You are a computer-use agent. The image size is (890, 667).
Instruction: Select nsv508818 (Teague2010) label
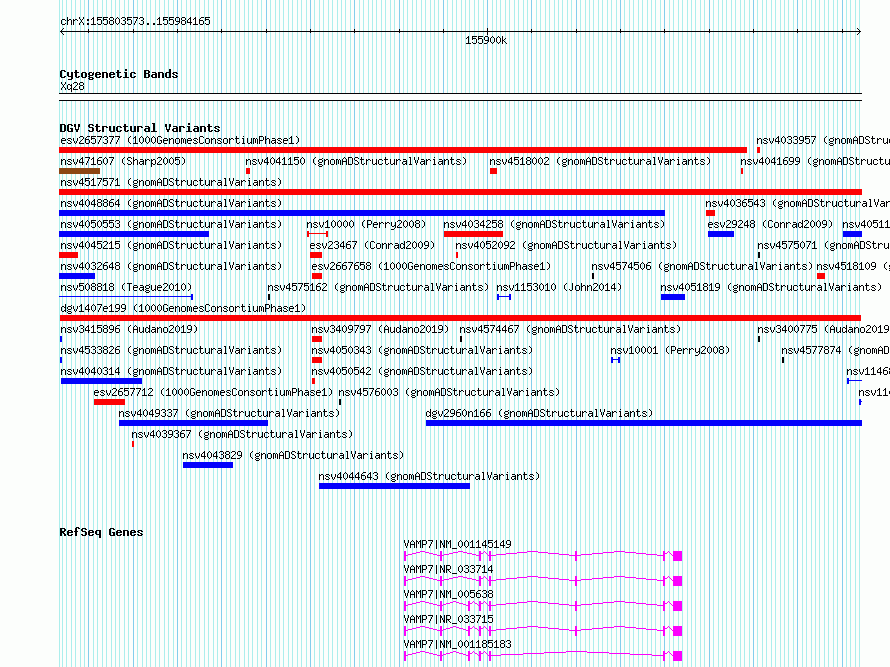click(x=126, y=287)
